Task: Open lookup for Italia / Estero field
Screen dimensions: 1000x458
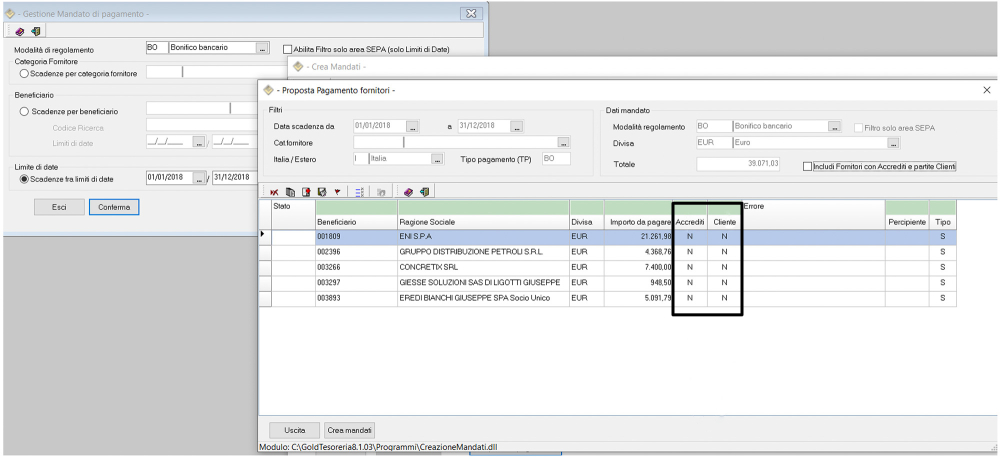Action: click(x=437, y=159)
